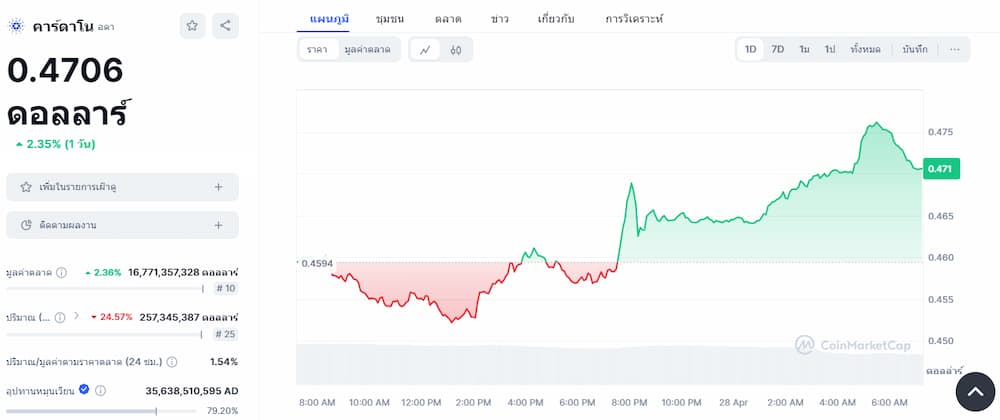Click ติดตามผลงาน (track portfolio) button
Image resolution: width=1000 pixels, height=420 pixels.
point(122,225)
